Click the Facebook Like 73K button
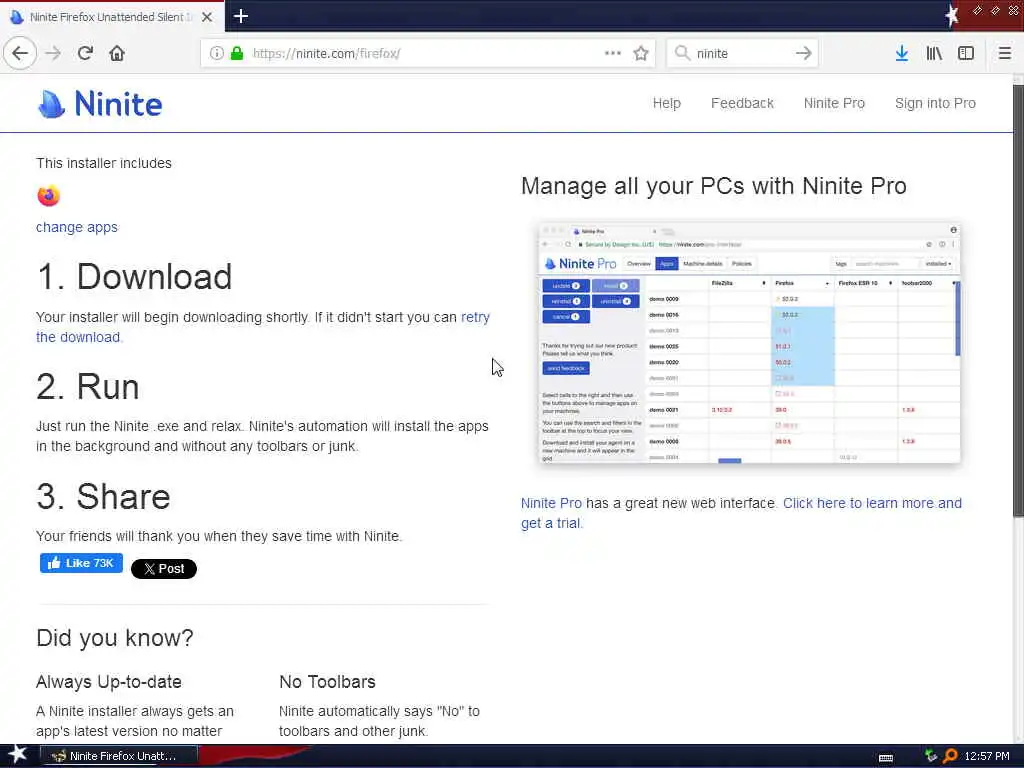Image resolution: width=1024 pixels, height=768 pixels. (x=81, y=563)
